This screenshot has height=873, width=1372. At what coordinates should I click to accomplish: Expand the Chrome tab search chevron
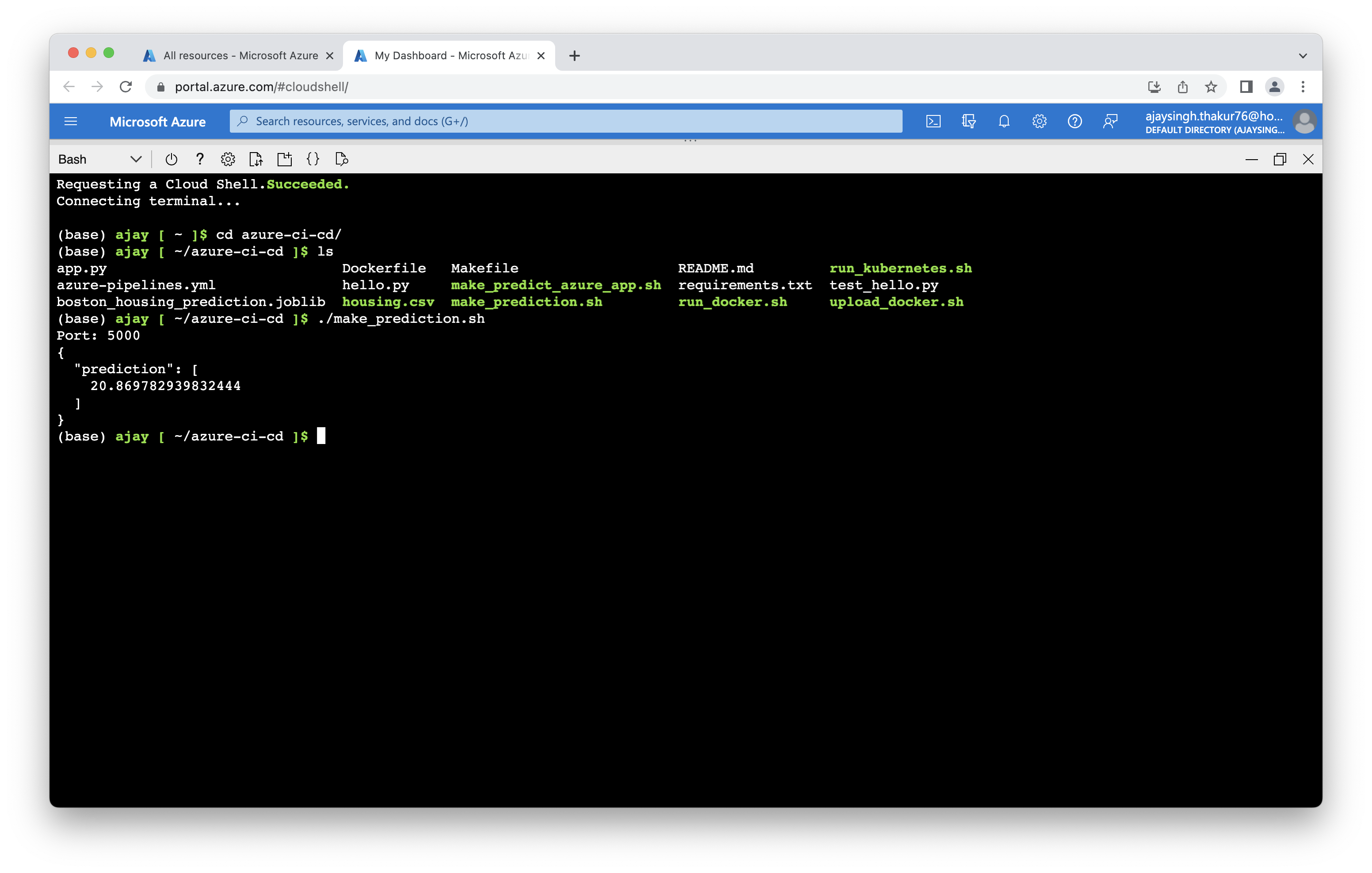pos(1303,56)
